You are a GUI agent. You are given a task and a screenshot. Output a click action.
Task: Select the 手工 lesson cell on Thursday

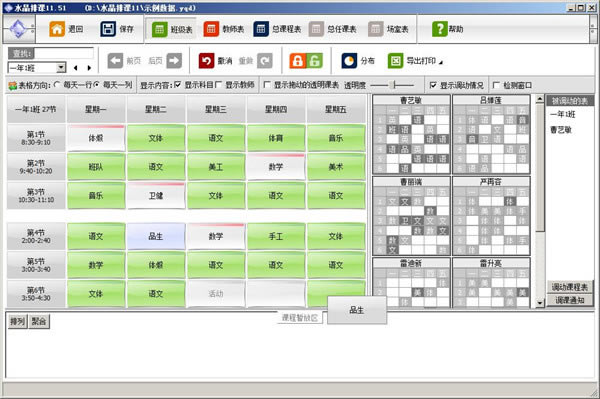[x=276, y=236]
